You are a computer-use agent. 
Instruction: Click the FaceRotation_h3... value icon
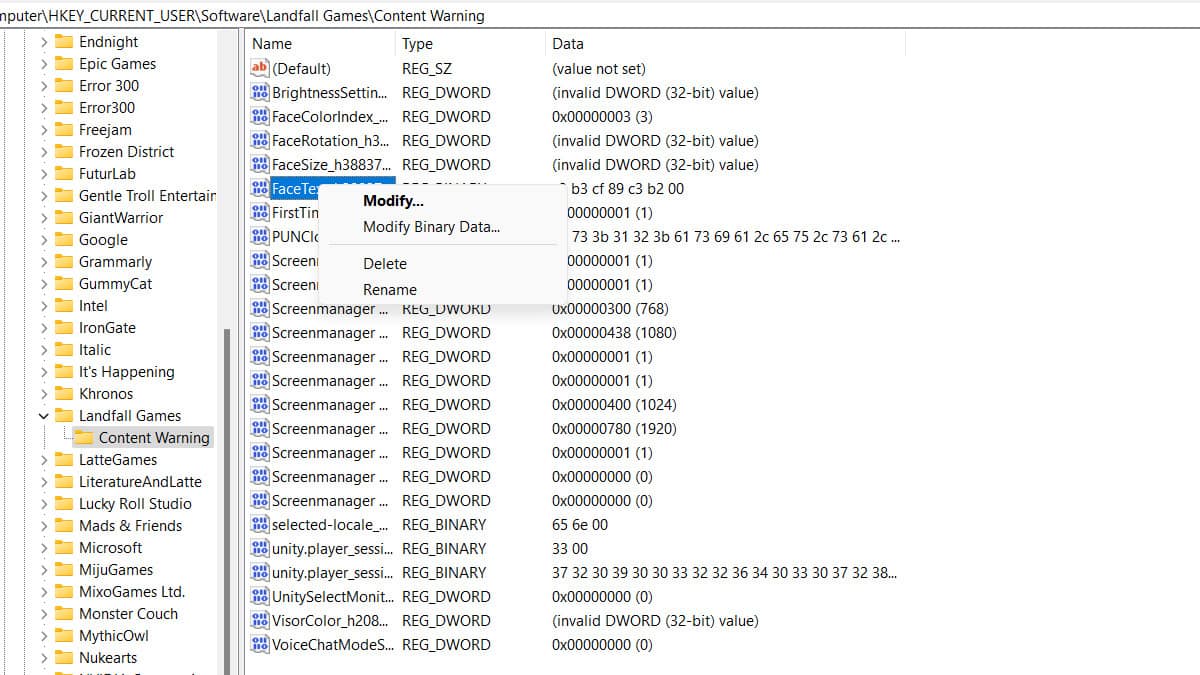coord(260,140)
